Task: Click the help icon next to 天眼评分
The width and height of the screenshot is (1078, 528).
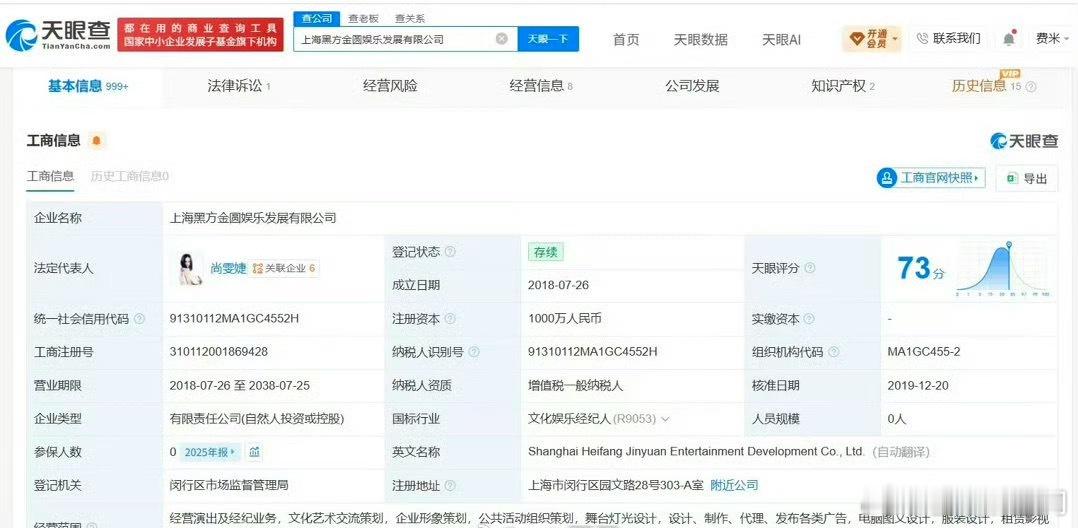Action: (810, 268)
